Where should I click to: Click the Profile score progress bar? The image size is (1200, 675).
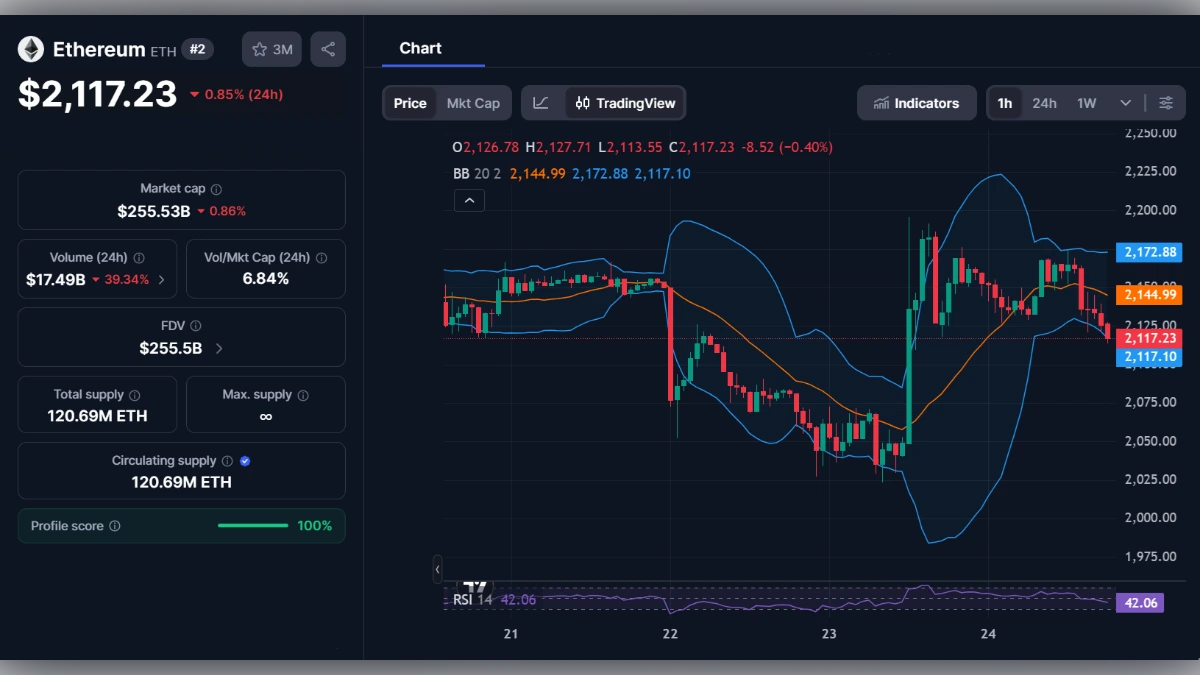(x=252, y=525)
